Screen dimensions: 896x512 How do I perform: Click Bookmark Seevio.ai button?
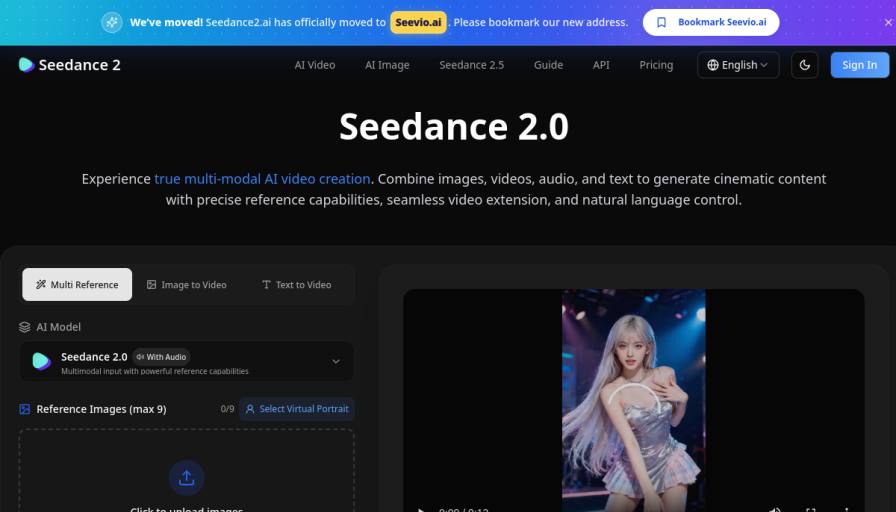point(711,22)
